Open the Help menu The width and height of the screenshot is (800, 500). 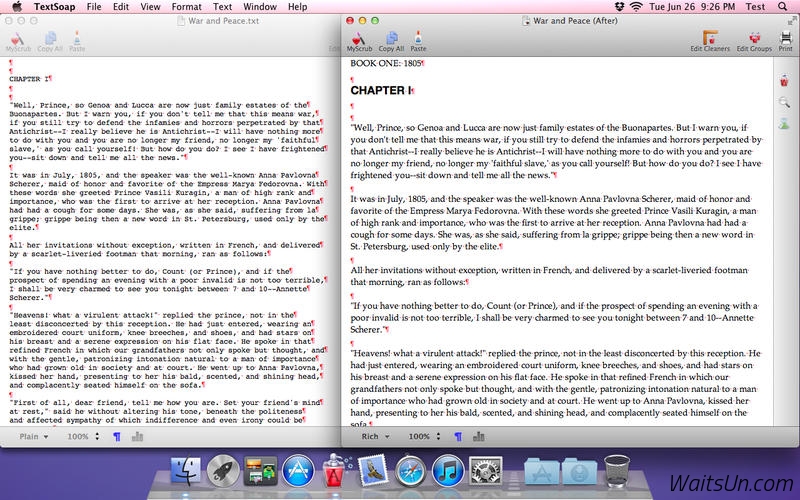tap(297, 7)
